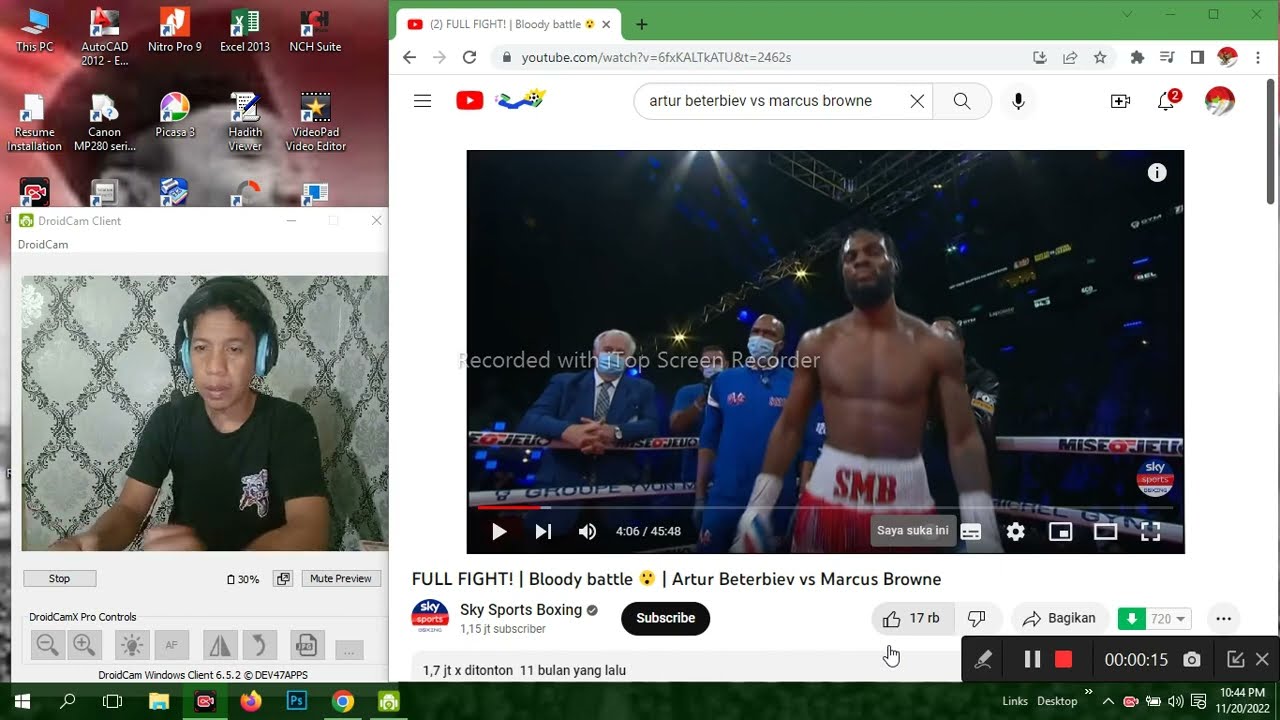1280x720 pixels.
Task: Open Sky Sports Boxing channel name
Action: 521,610
